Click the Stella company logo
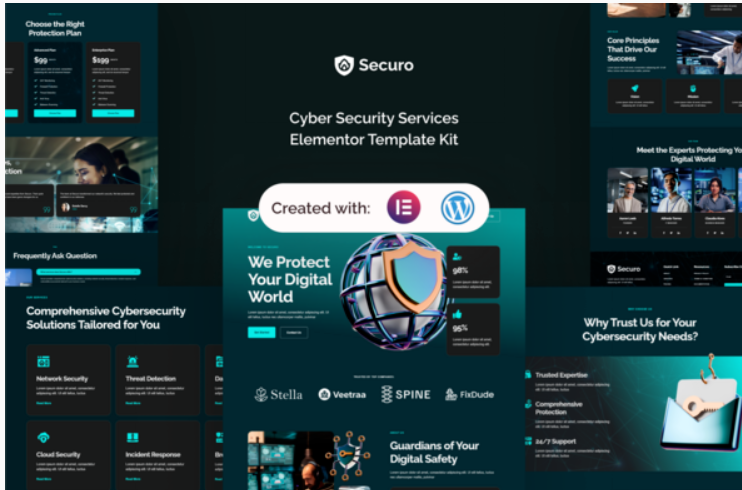 tap(278, 394)
